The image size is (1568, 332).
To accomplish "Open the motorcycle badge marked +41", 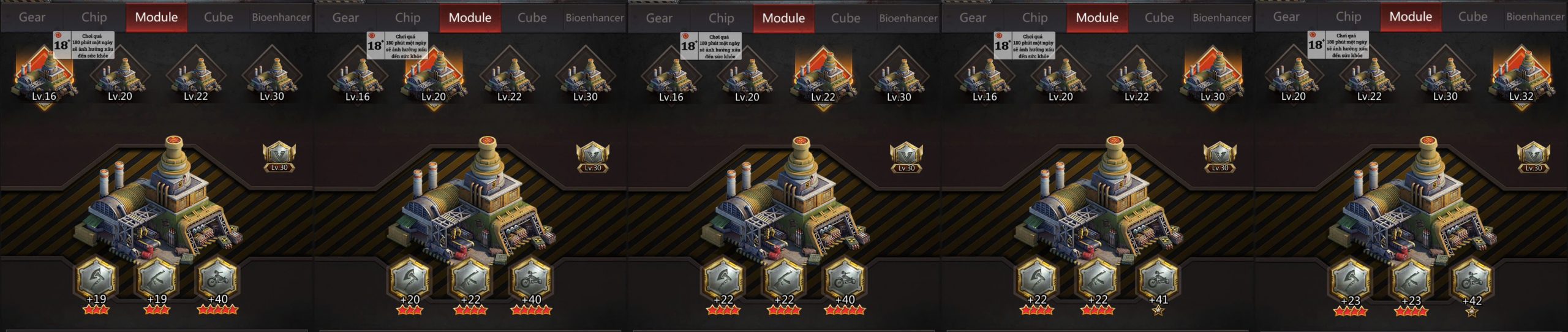I will tap(1158, 279).
